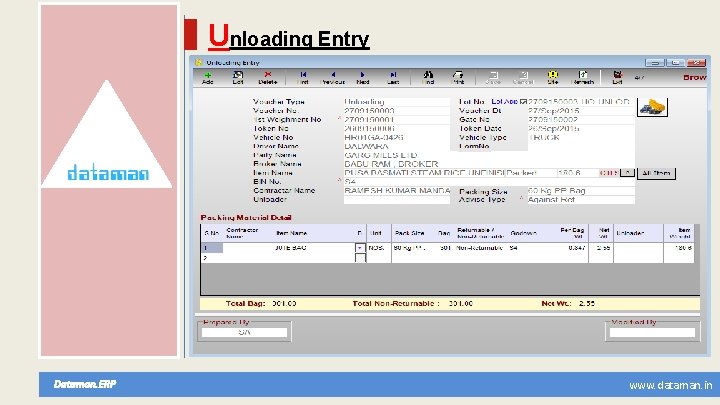Click the www.dataman.in footer text
The height and width of the screenshot is (405, 720).
pos(670,385)
